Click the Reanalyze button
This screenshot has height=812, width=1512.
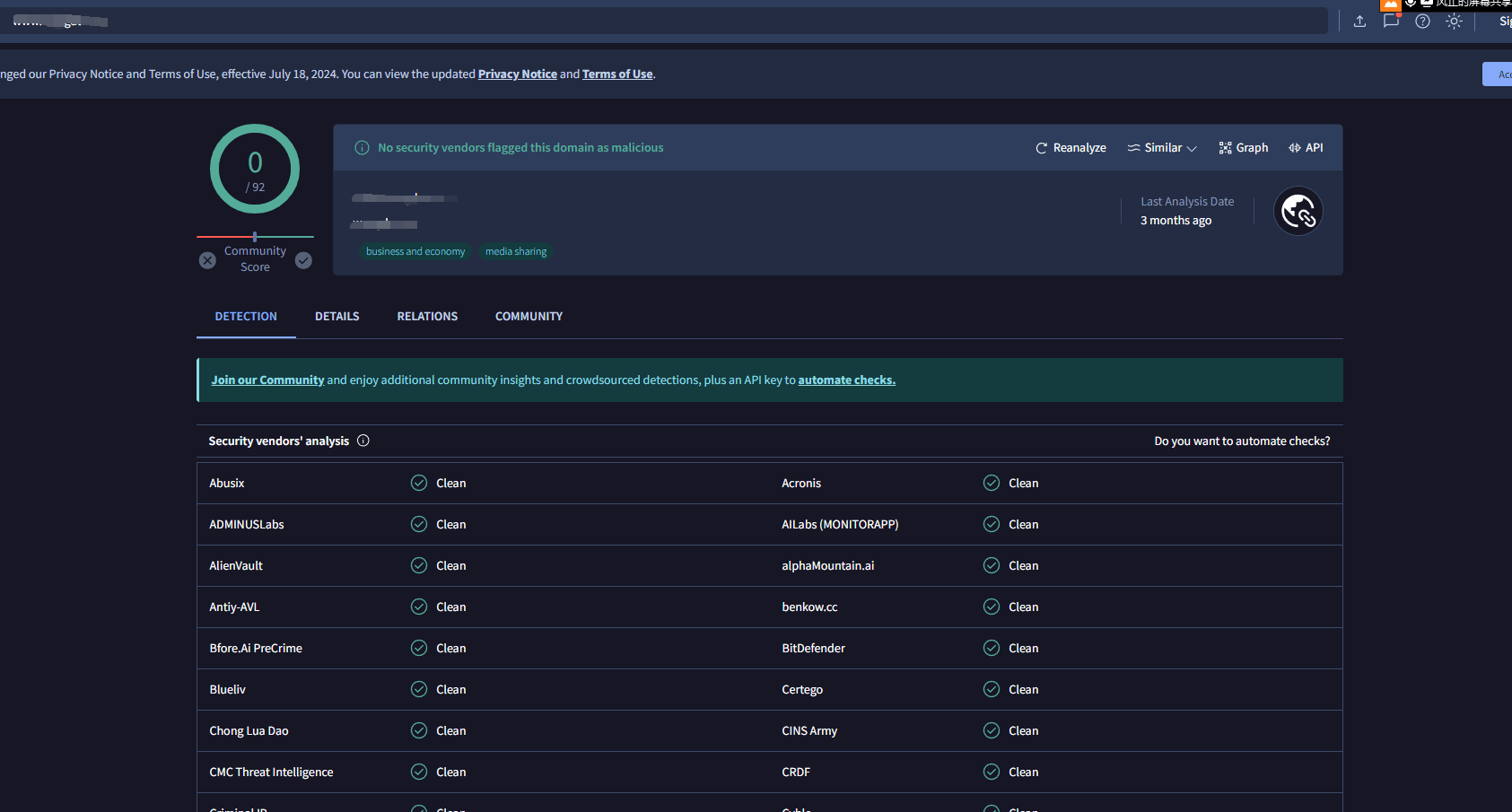point(1071,148)
